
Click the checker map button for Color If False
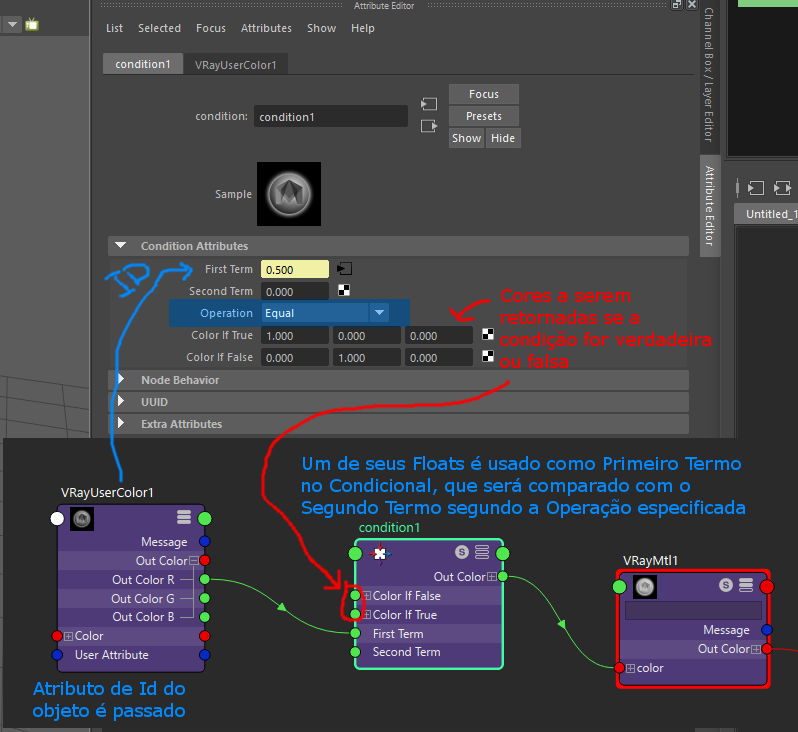click(489, 357)
